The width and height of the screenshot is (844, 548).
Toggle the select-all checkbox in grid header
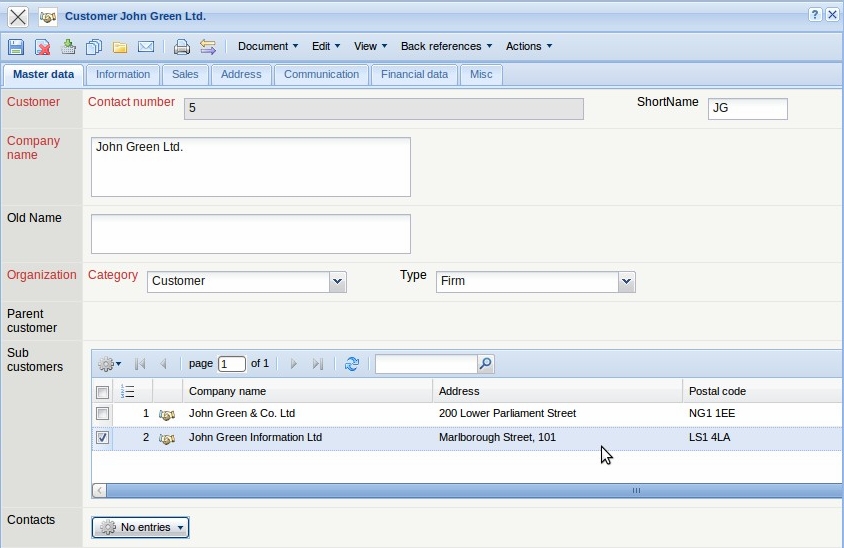(x=102, y=392)
